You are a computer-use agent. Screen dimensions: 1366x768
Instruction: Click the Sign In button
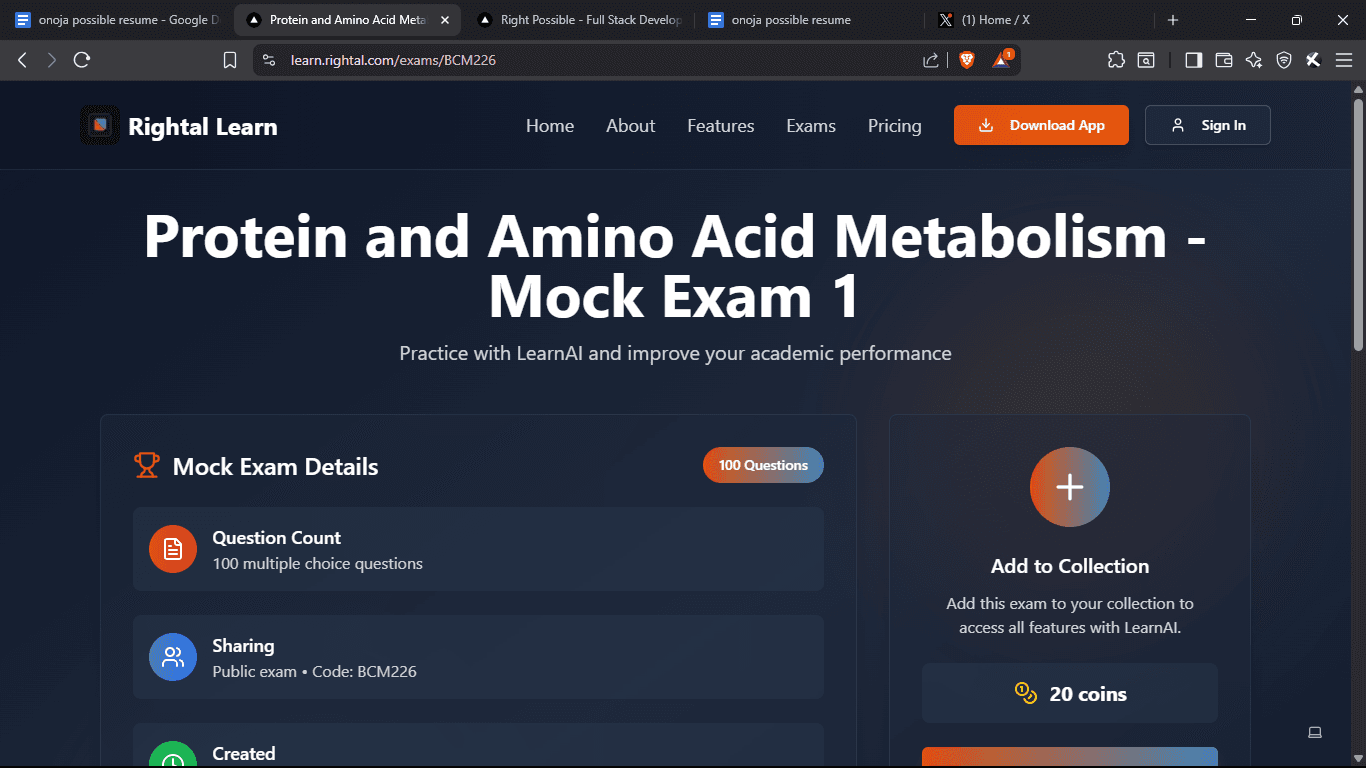point(1208,125)
